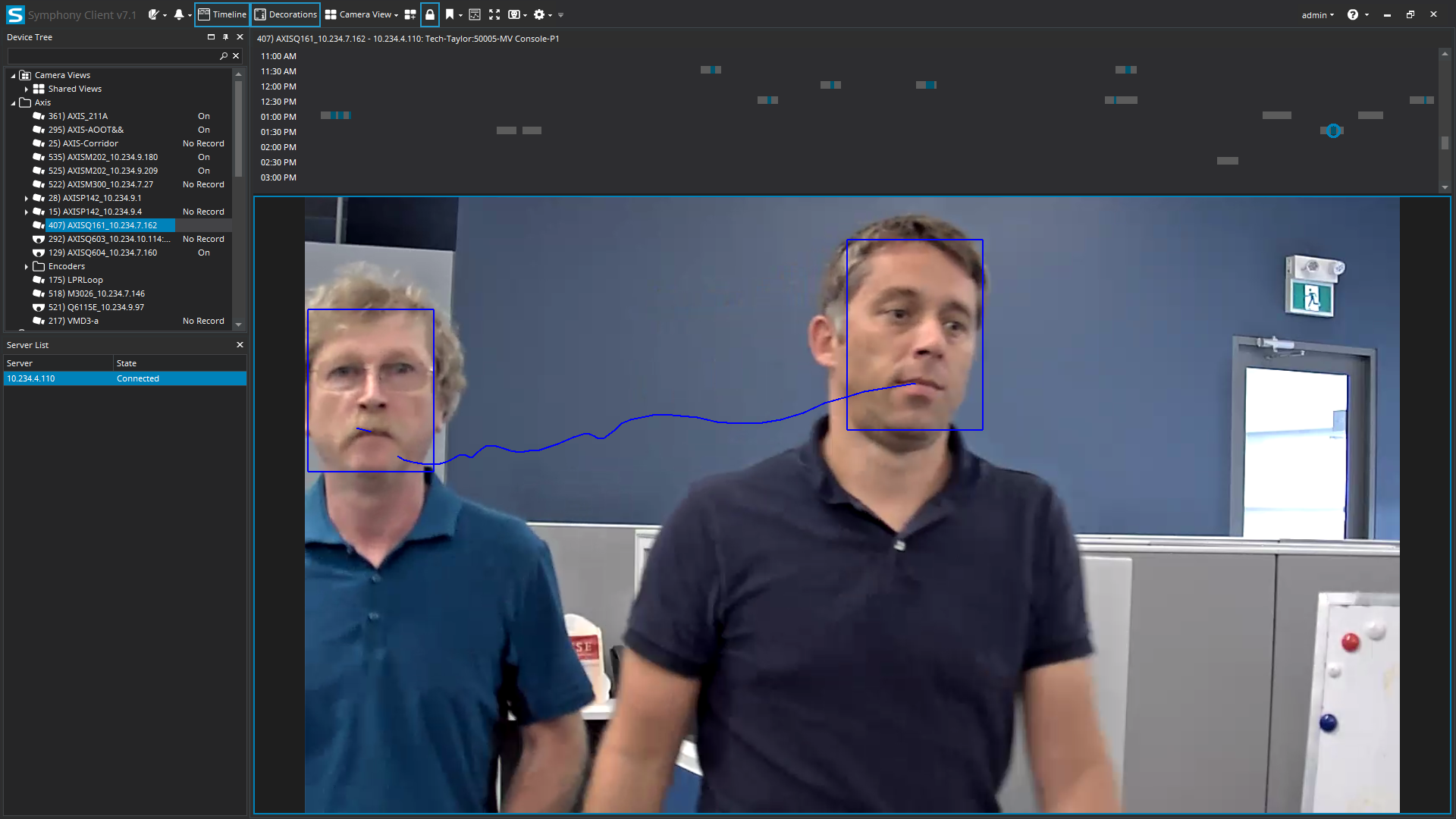1456x819 pixels.
Task: Open the admin user menu
Action: 1318,15
